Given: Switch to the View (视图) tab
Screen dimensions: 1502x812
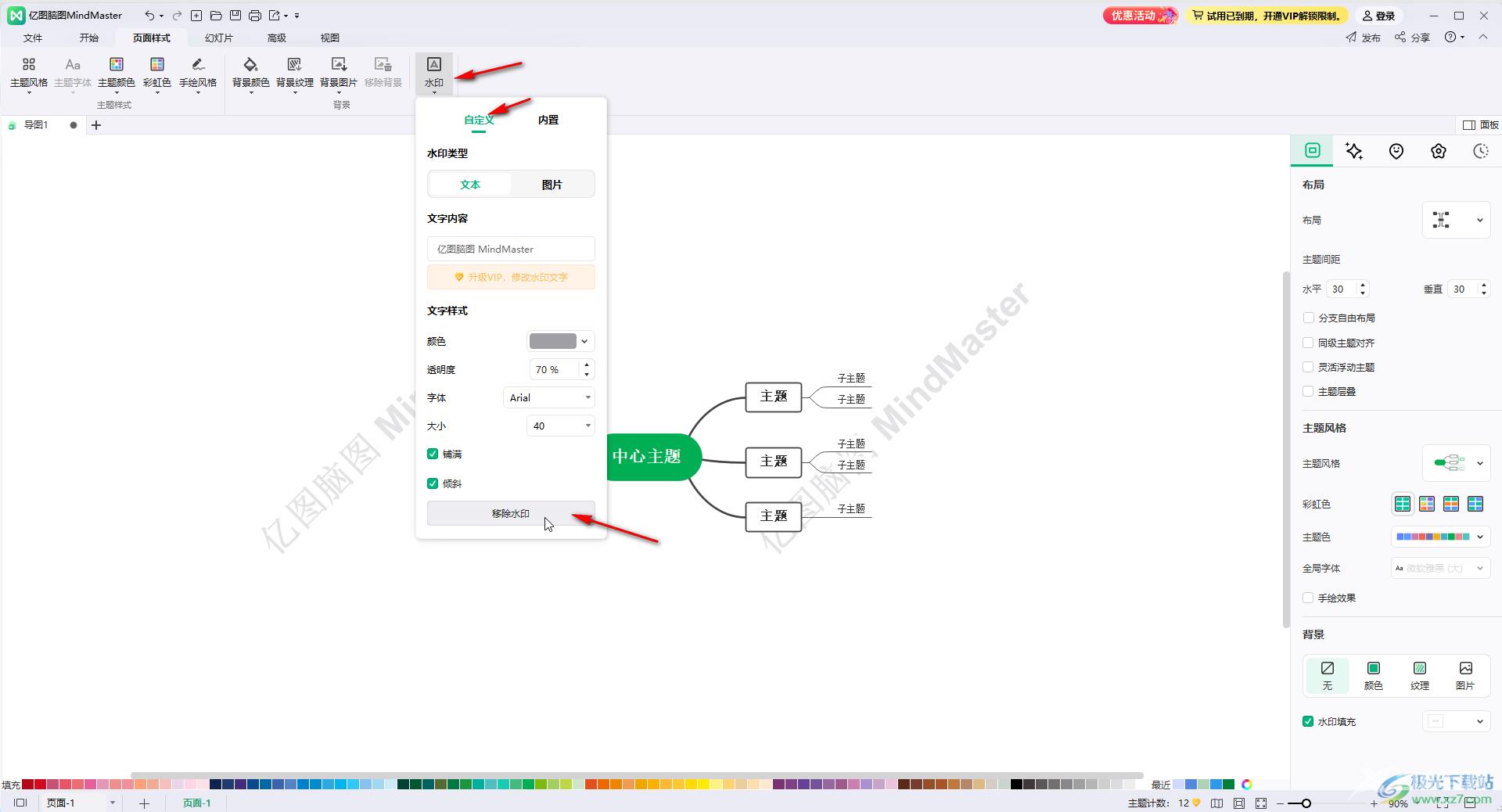Looking at the screenshot, I should [330, 38].
